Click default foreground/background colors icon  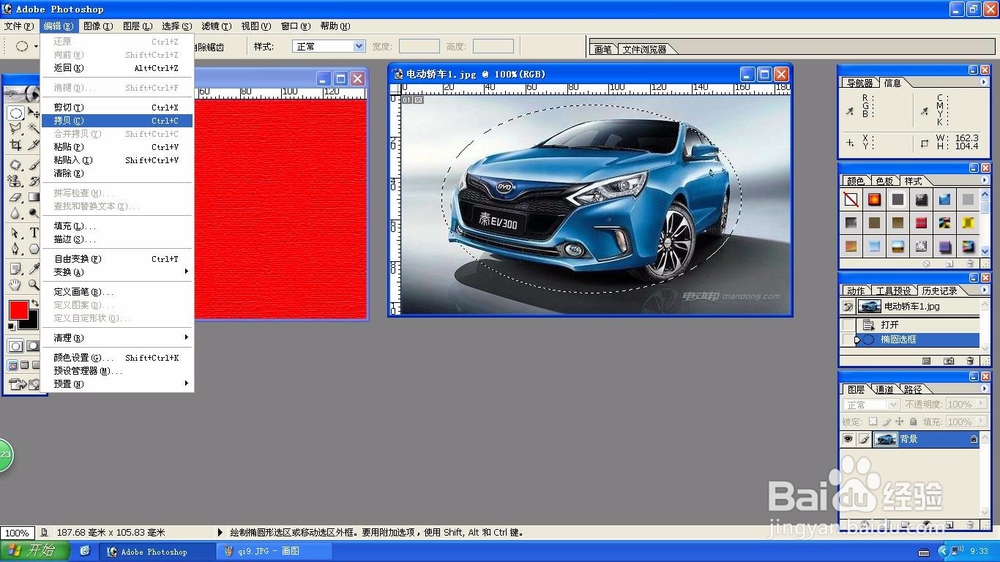[12, 327]
